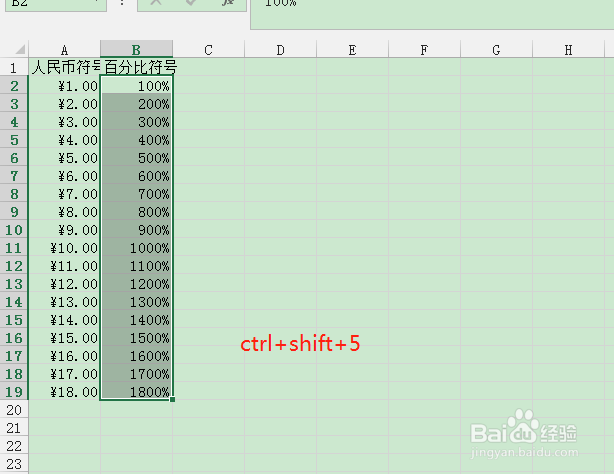This screenshot has width=614, height=474.
Task: Click cell containing ¥1.00
Action: pos(65,85)
